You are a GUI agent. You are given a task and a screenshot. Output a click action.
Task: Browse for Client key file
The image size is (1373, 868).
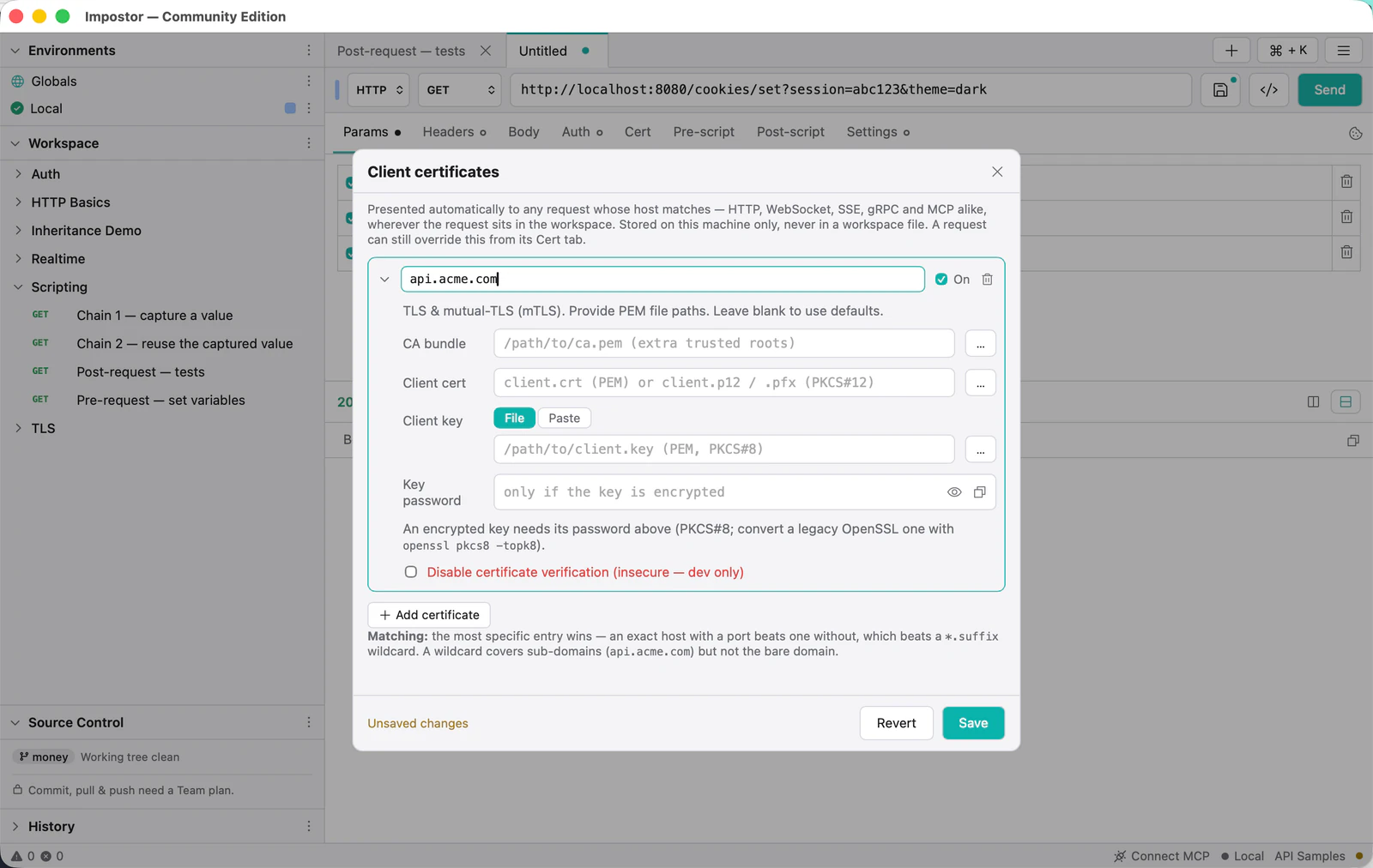(x=980, y=449)
